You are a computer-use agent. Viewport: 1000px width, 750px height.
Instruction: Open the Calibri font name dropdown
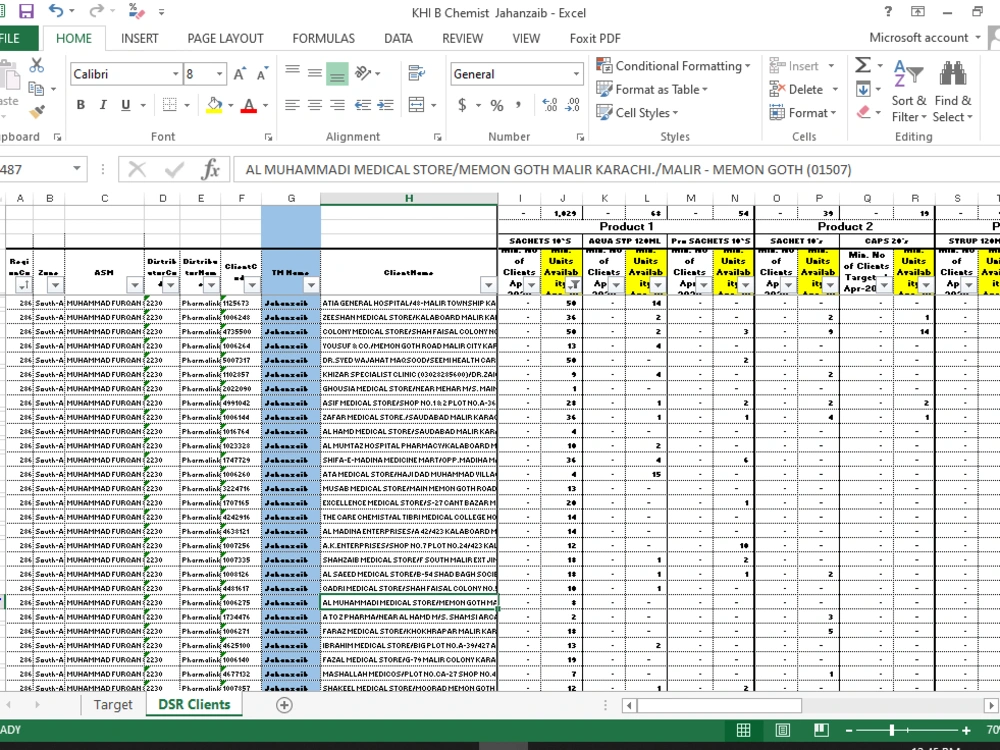175,74
